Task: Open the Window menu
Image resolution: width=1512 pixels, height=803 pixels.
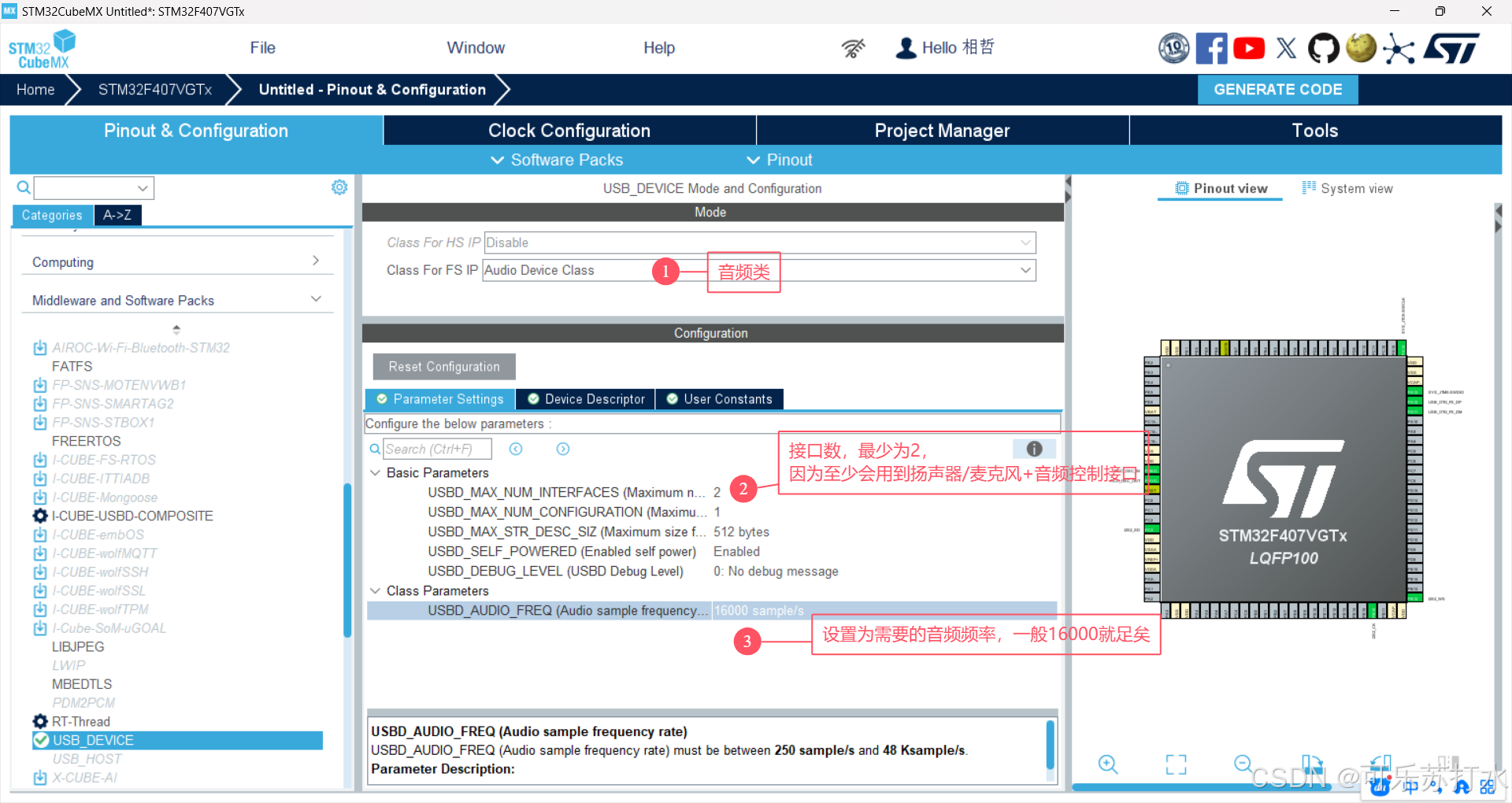Action: (476, 48)
